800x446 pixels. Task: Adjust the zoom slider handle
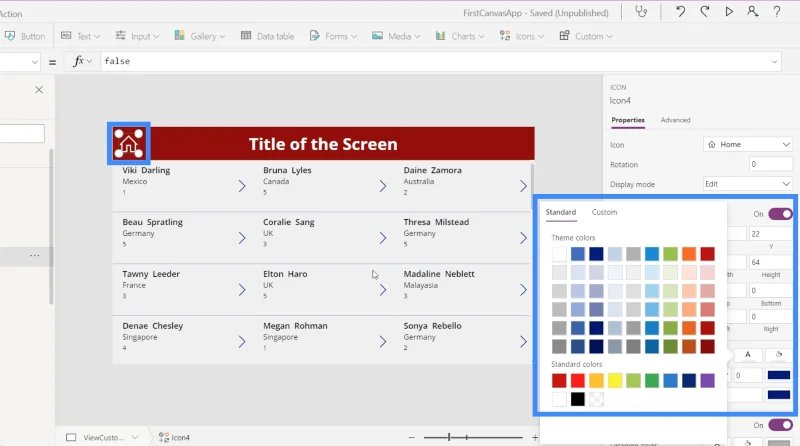click(449, 437)
